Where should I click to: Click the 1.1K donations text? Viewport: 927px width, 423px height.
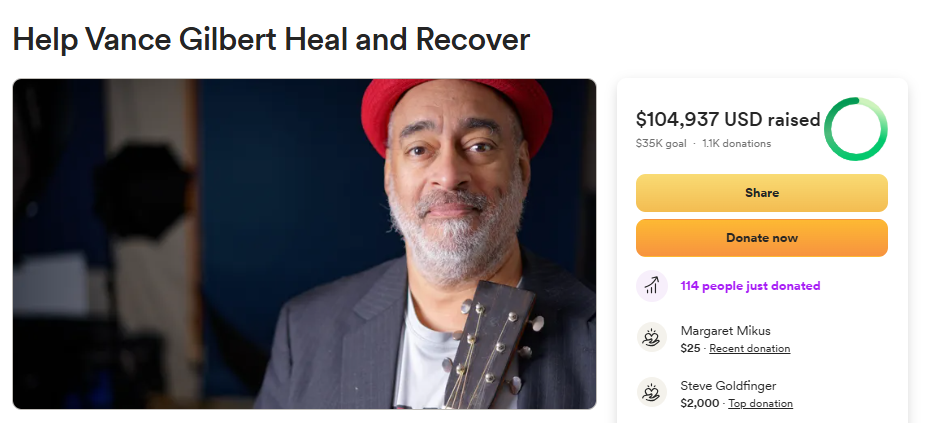click(x=736, y=144)
